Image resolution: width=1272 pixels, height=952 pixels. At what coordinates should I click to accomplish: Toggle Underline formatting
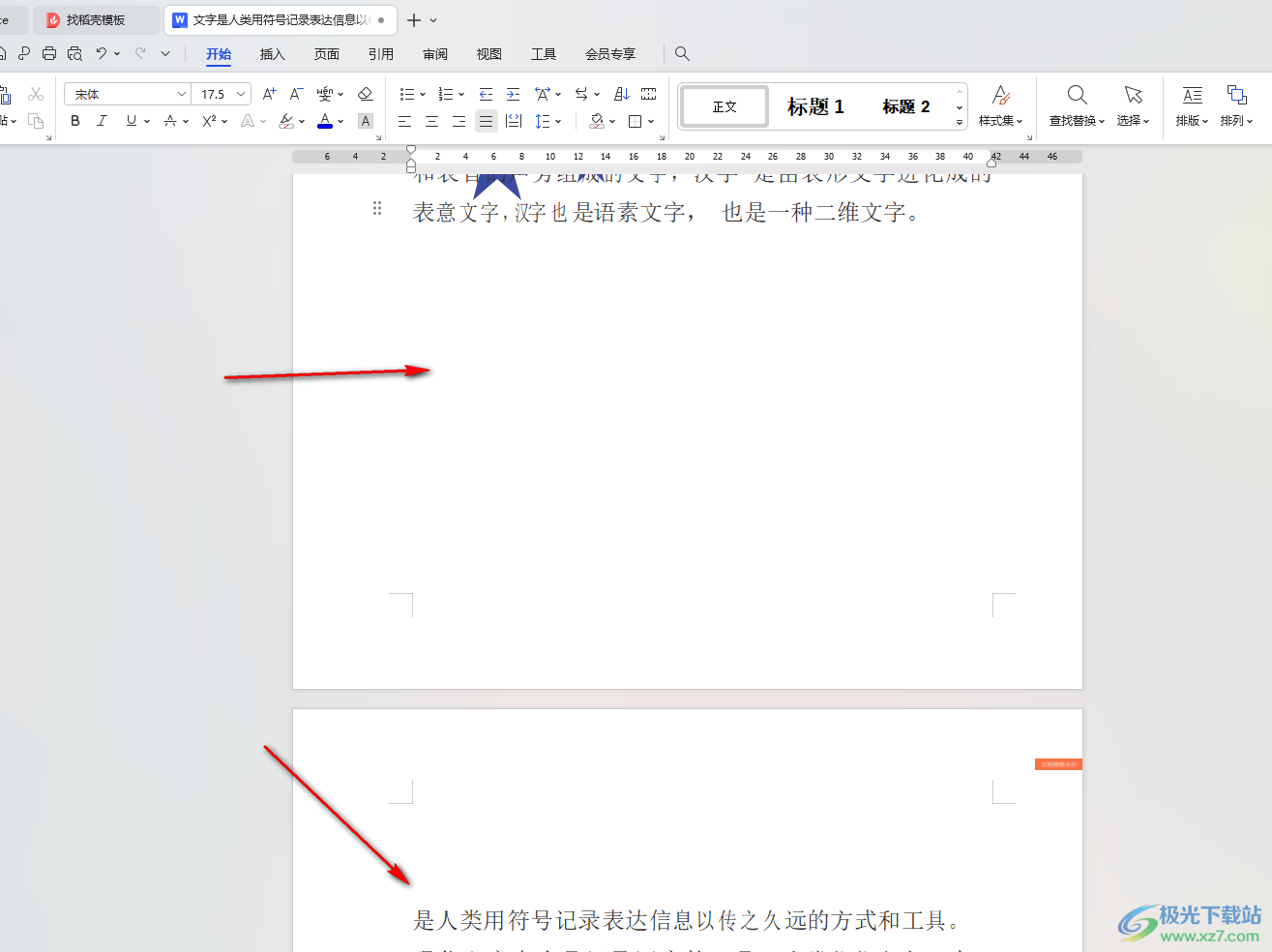(x=131, y=121)
